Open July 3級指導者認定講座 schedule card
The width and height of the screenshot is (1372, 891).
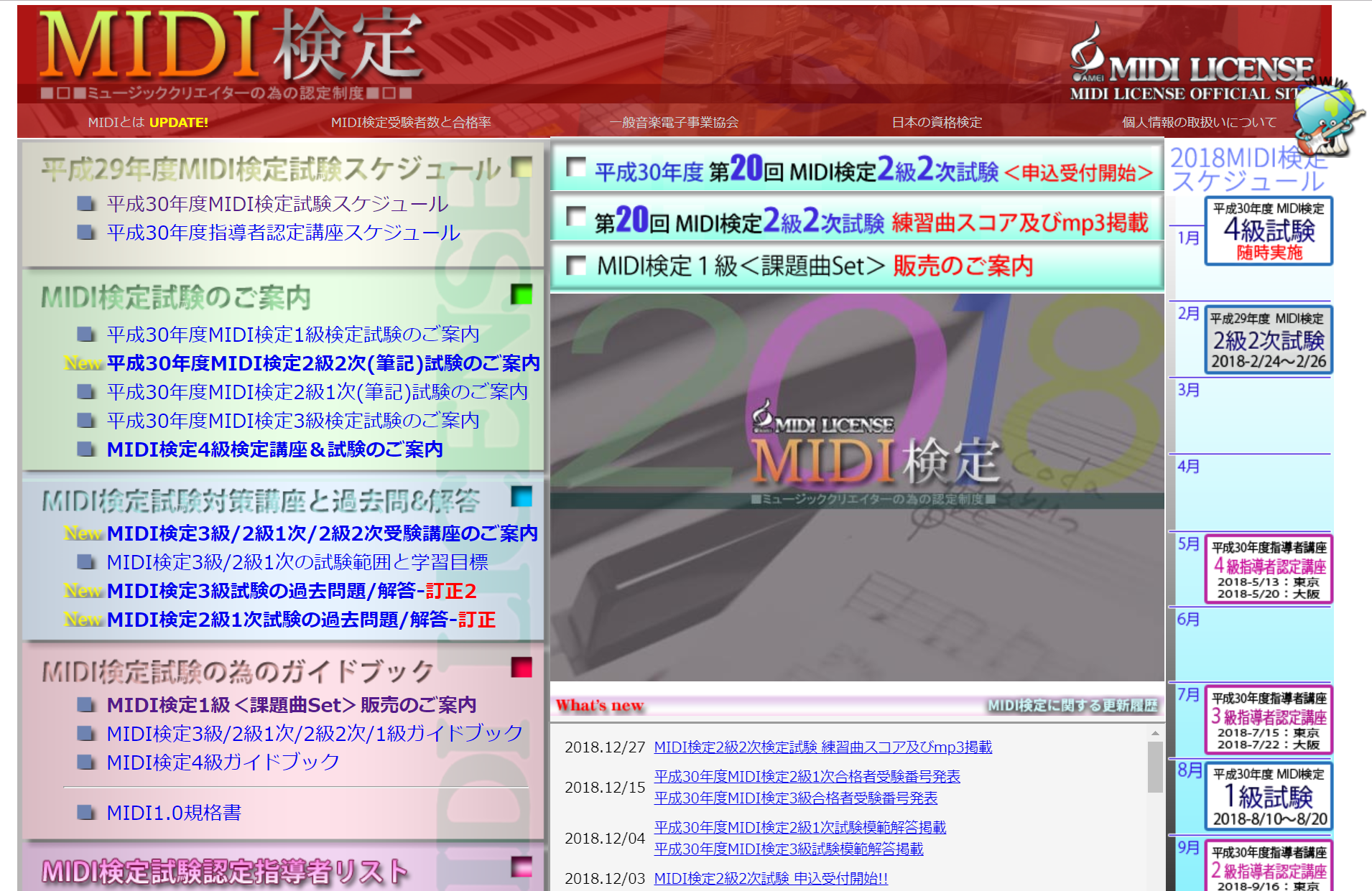(1269, 720)
